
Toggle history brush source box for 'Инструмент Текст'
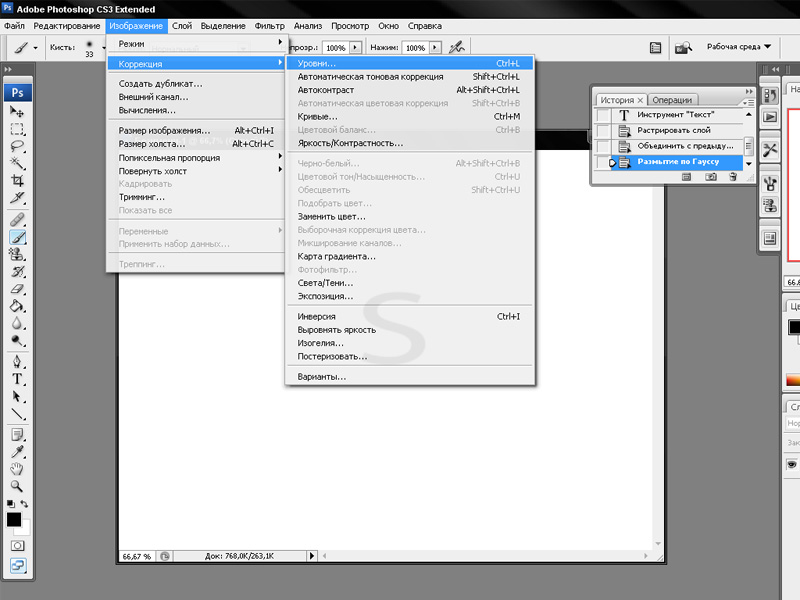click(602, 115)
